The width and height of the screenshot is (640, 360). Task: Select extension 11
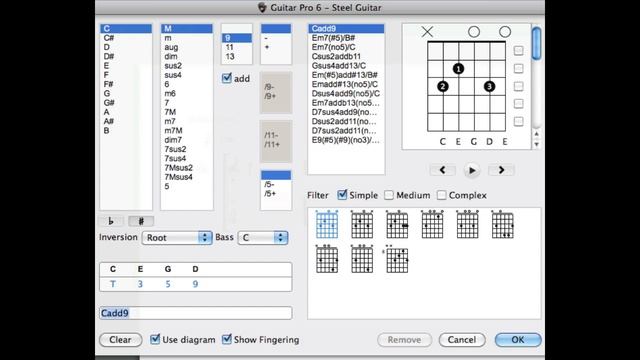click(237, 47)
